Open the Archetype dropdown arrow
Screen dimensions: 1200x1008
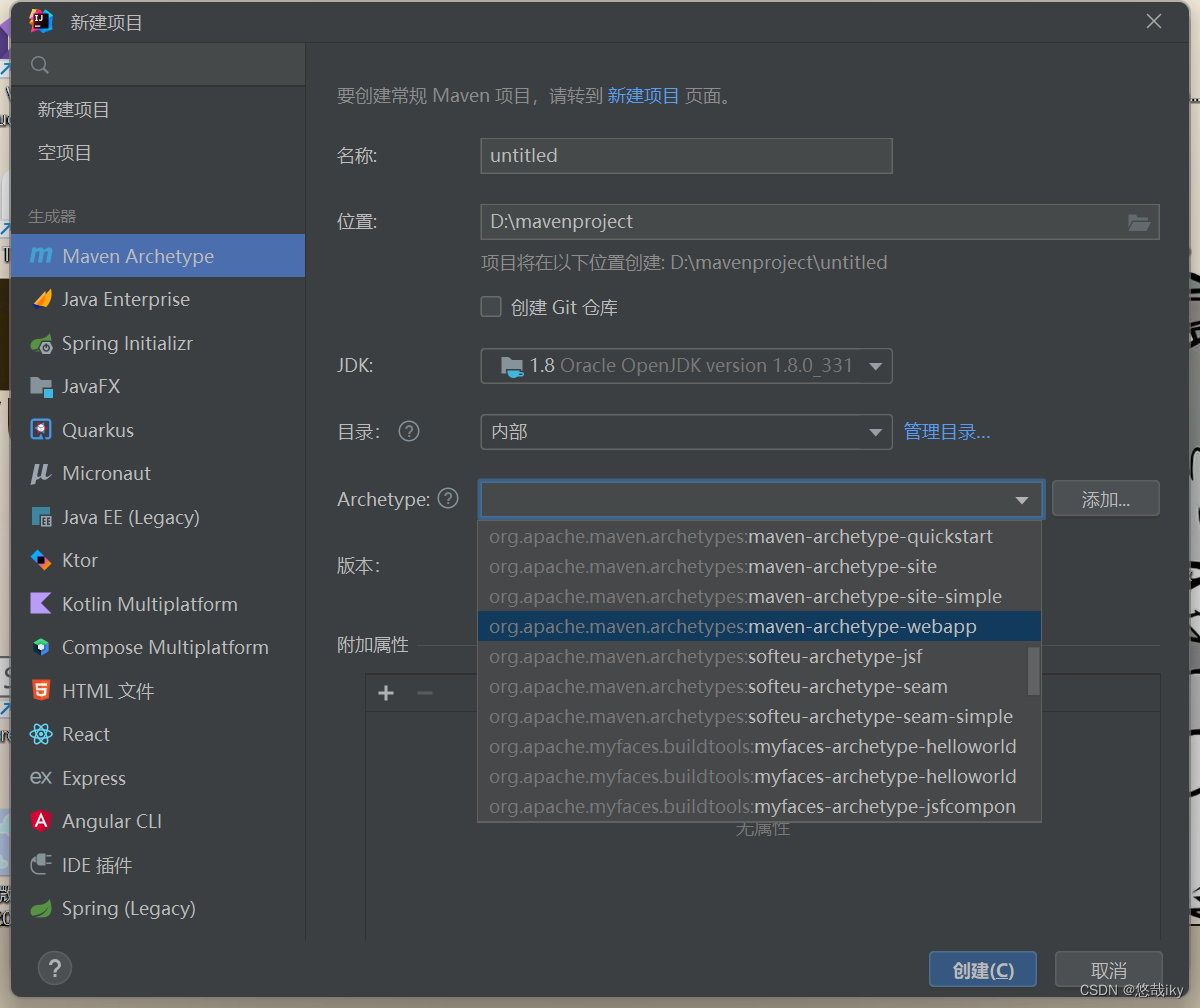click(x=1021, y=499)
